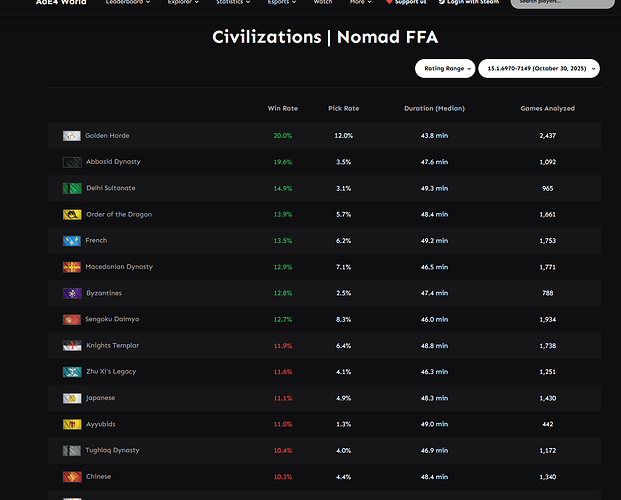Image resolution: width=621 pixels, height=500 pixels.
Task: Open the Knights Templar civilization page
Action: pos(112,345)
